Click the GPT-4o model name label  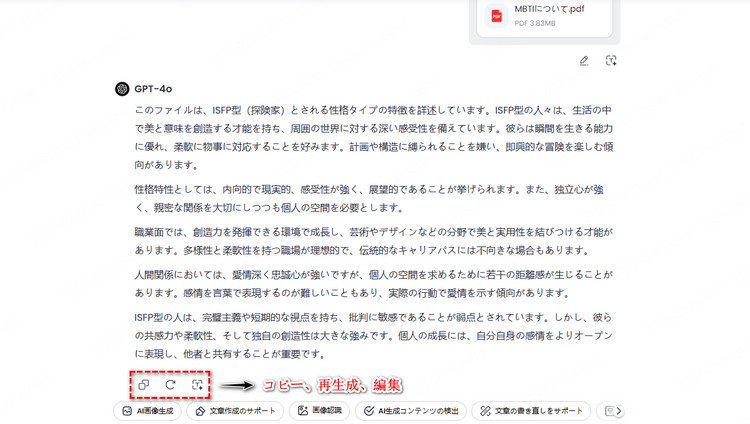[153, 89]
